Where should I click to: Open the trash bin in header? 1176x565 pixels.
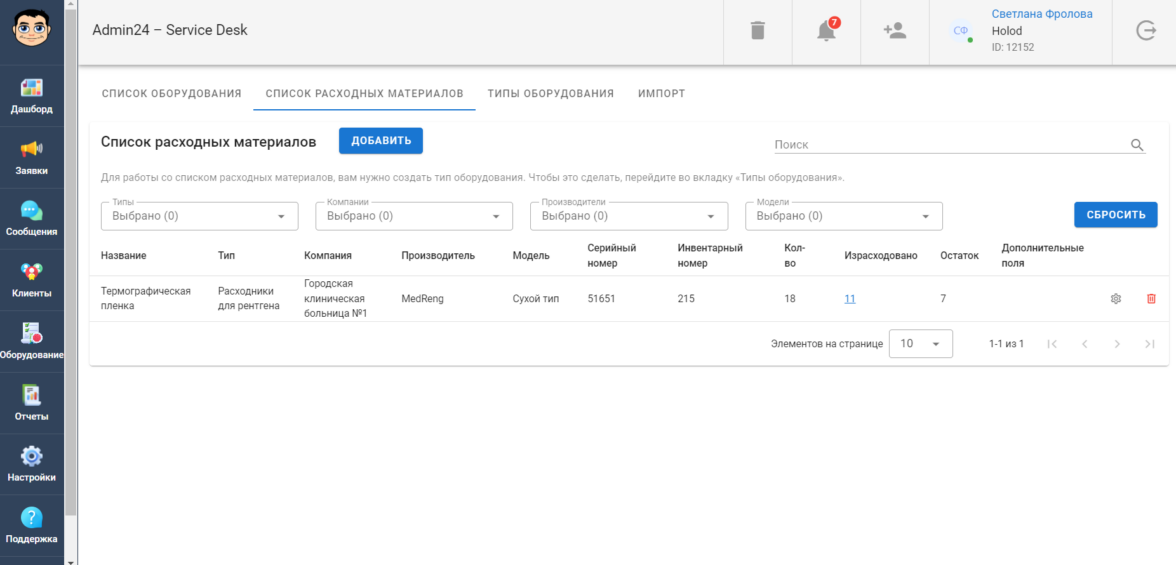click(x=757, y=31)
